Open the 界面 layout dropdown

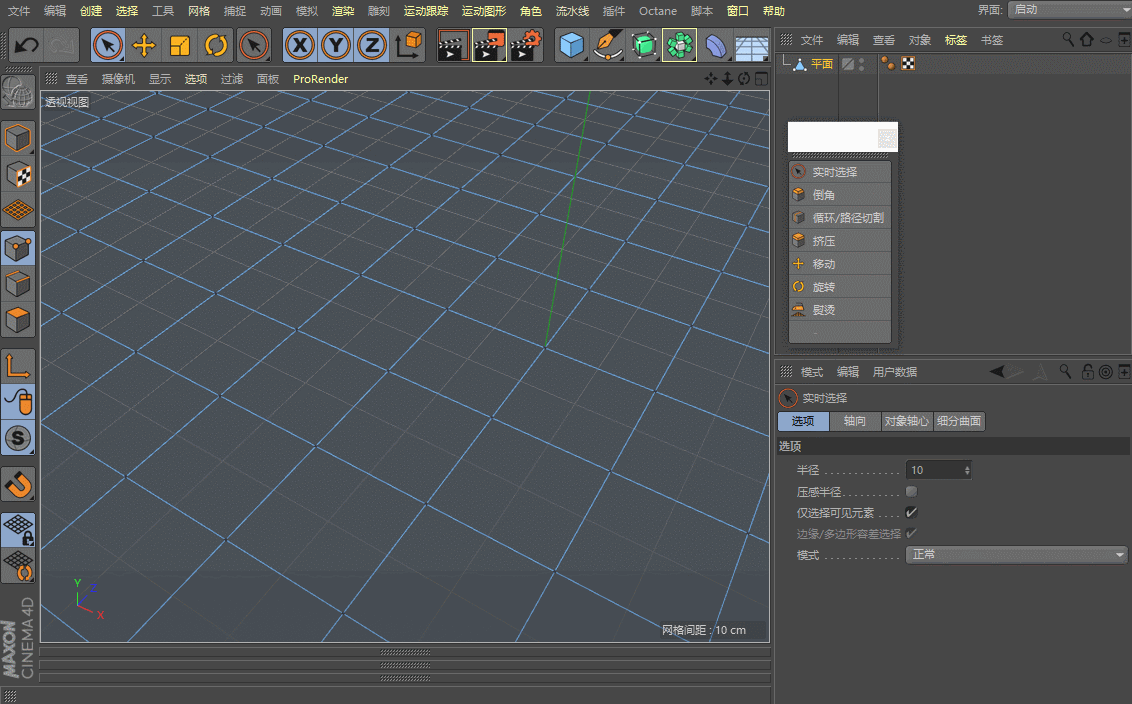tap(1068, 10)
